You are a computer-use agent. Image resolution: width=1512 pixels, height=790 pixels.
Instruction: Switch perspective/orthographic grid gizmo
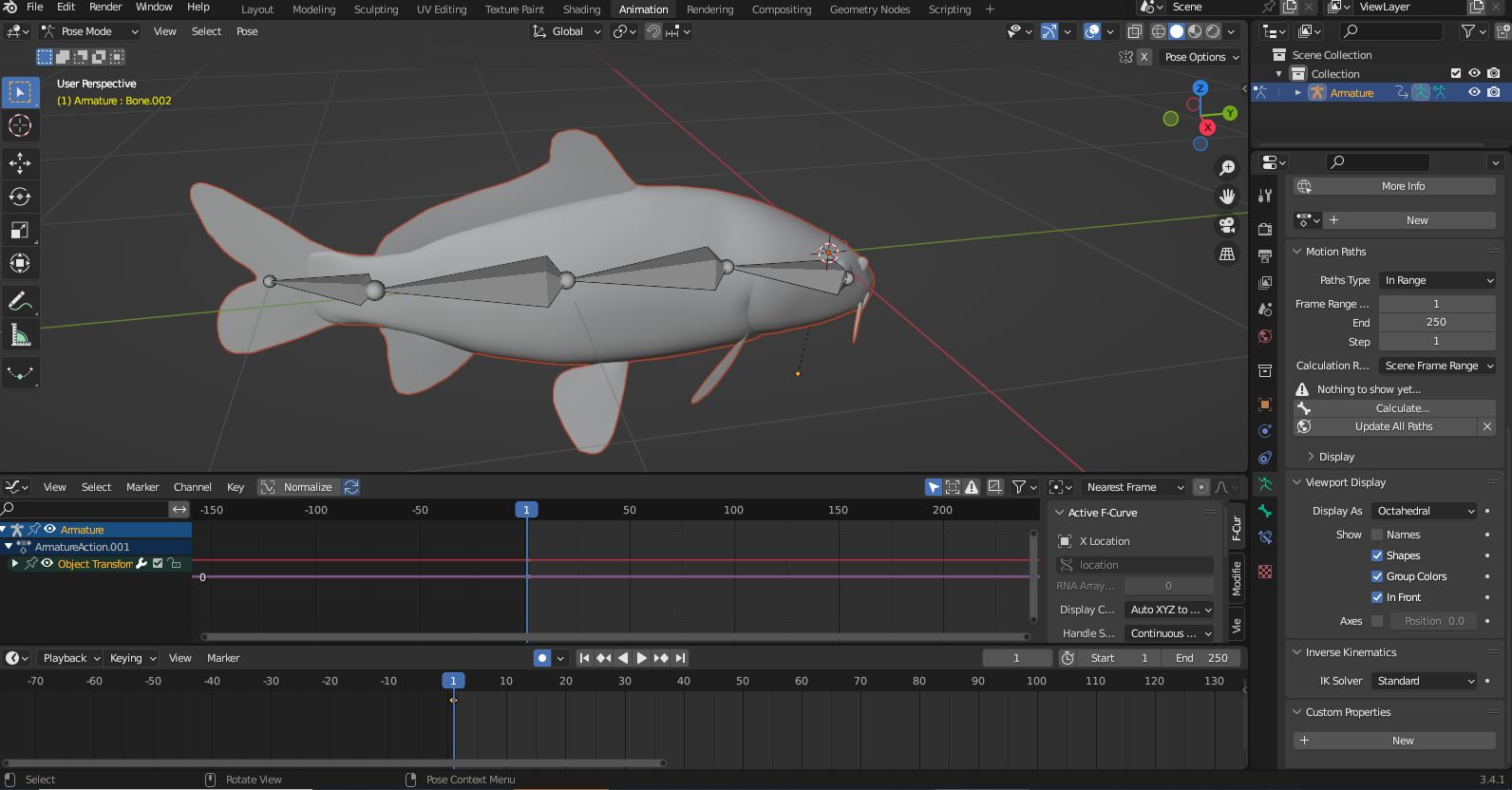click(1227, 254)
